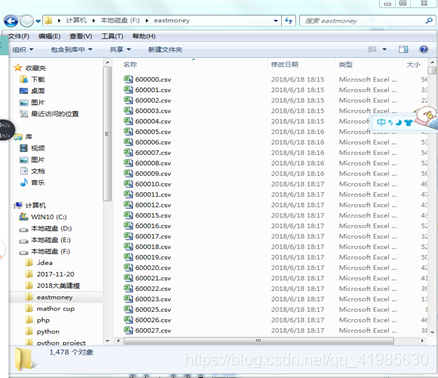Create a folder with 新建文件夹
Screen dimensions: 438x378
[165, 50]
